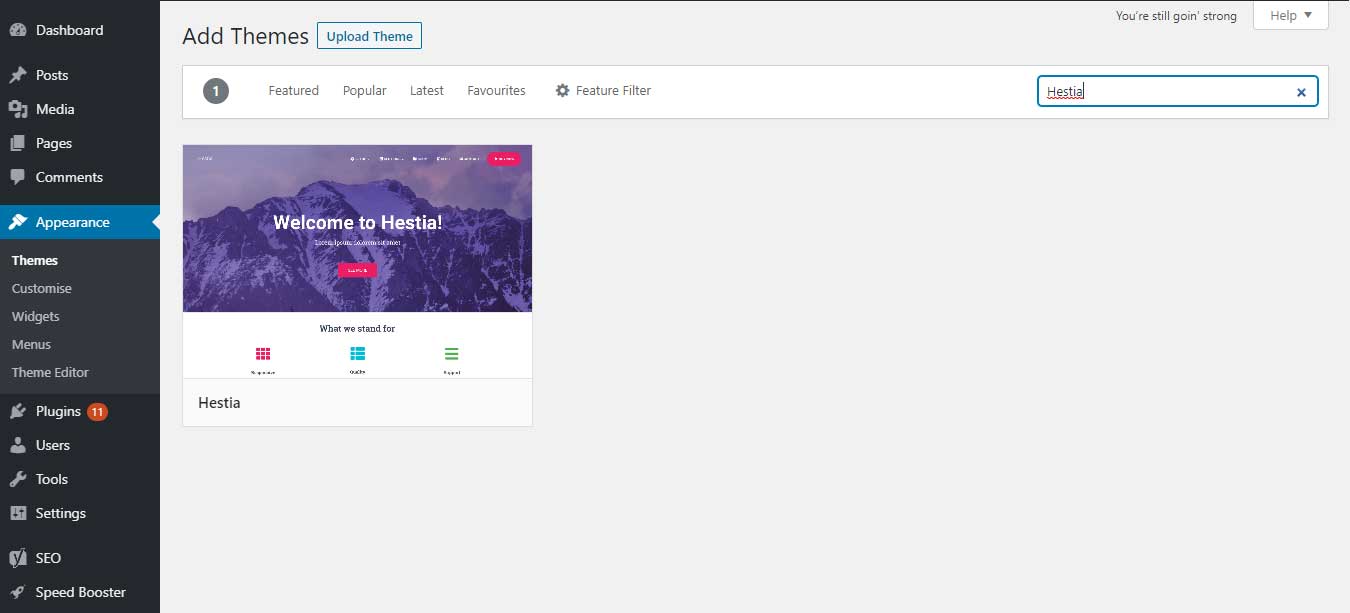Click the Plugins plug icon
This screenshot has width=1350, height=613.
pyautogui.click(x=18, y=411)
